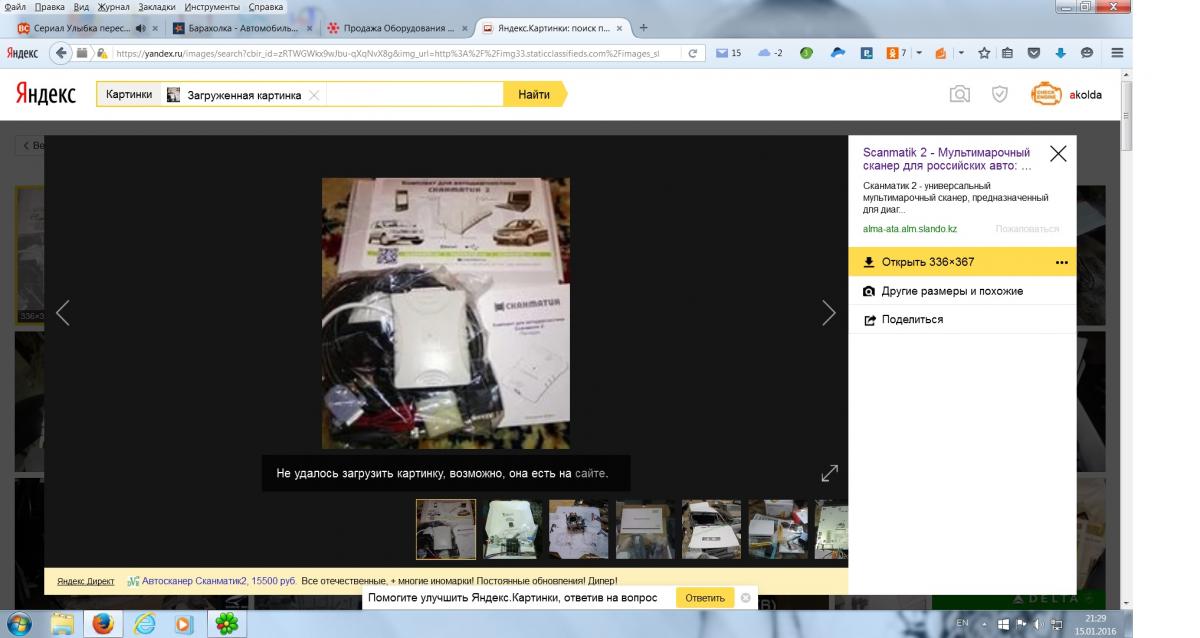Click Открыть 336×367 download button
1200x638 pixels.
[962, 262]
